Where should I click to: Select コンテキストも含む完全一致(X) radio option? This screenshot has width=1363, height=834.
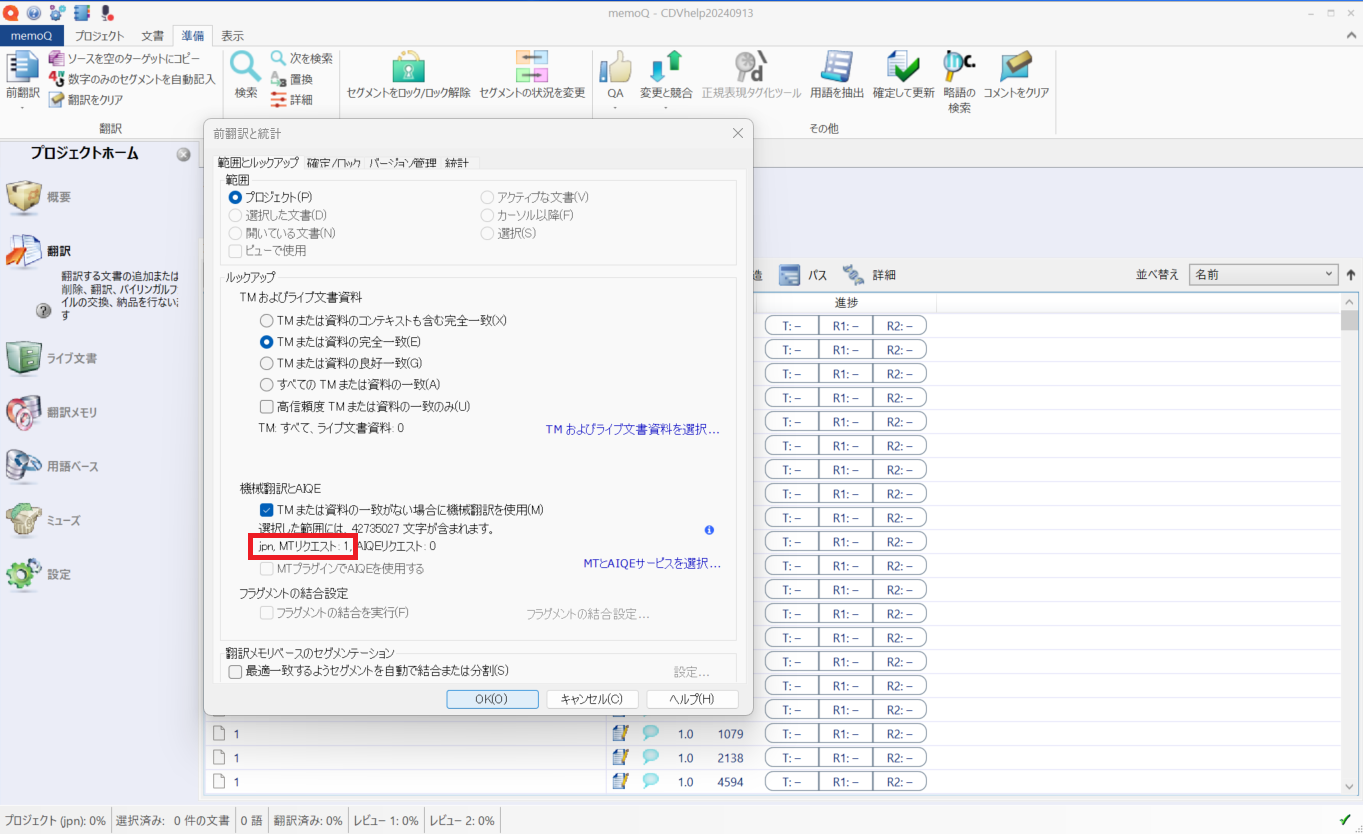click(x=266, y=320)
